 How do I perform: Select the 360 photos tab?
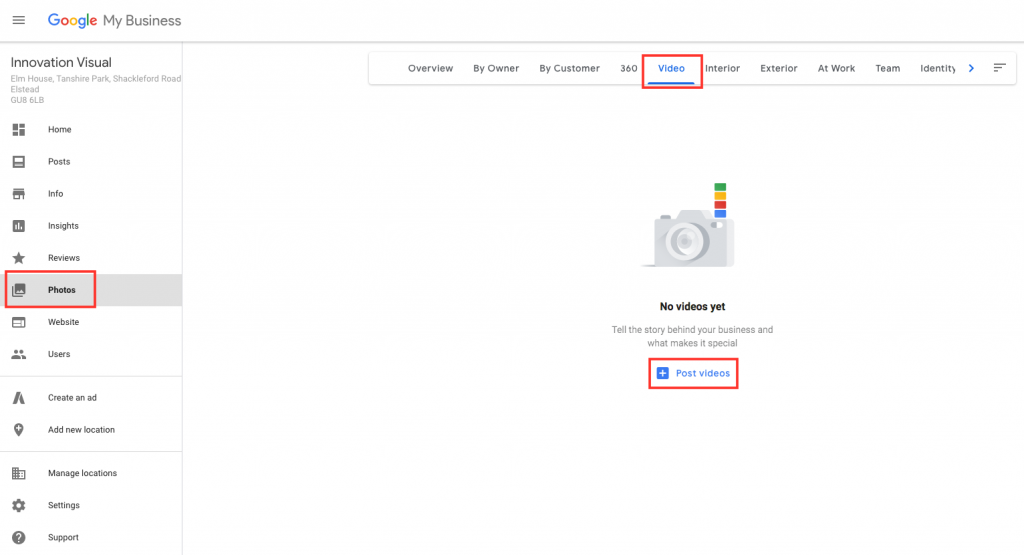pyautogui.click(x=628, y=69)
